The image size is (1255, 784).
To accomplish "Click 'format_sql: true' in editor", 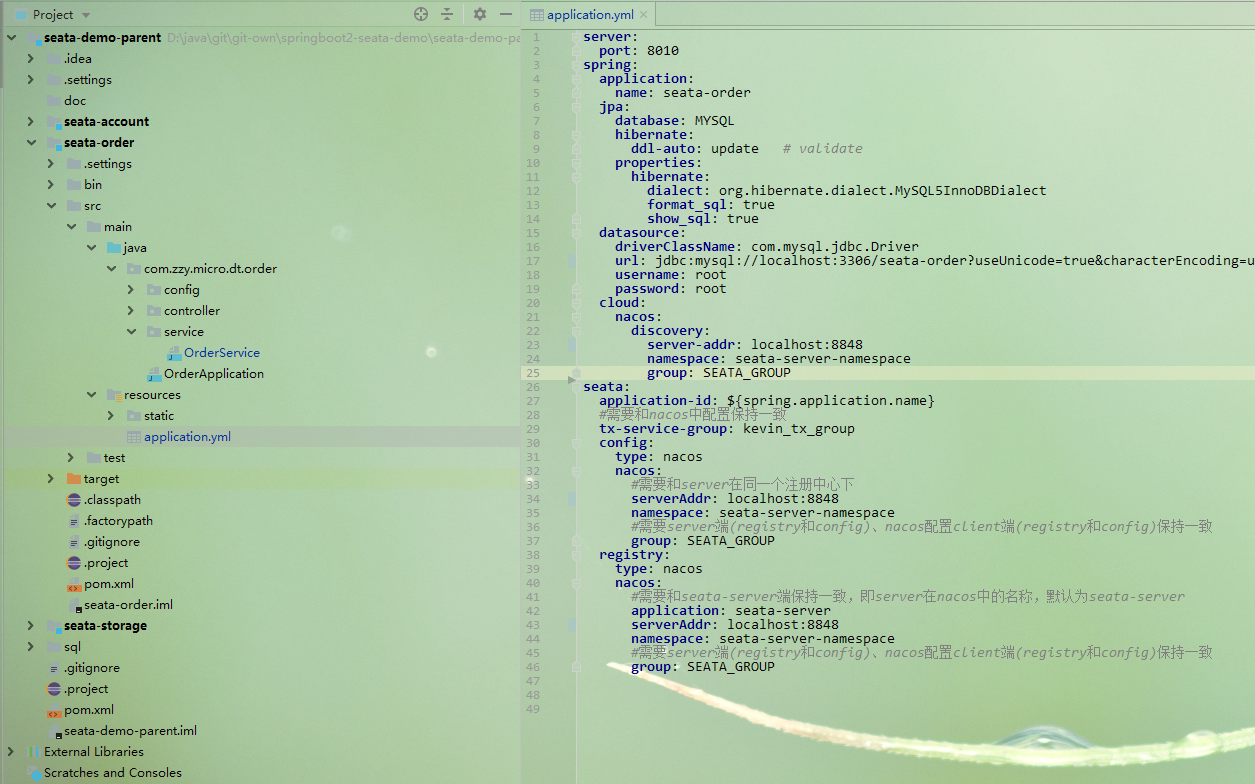I will point(711,205).
